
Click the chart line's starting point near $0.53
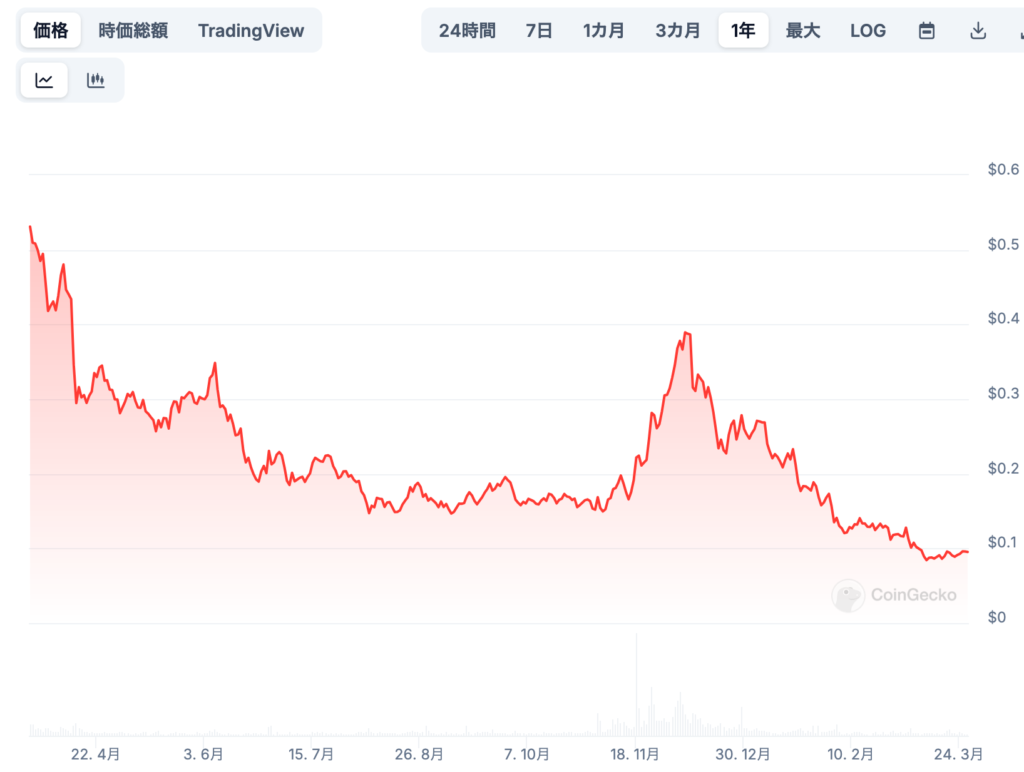point(30,227)
